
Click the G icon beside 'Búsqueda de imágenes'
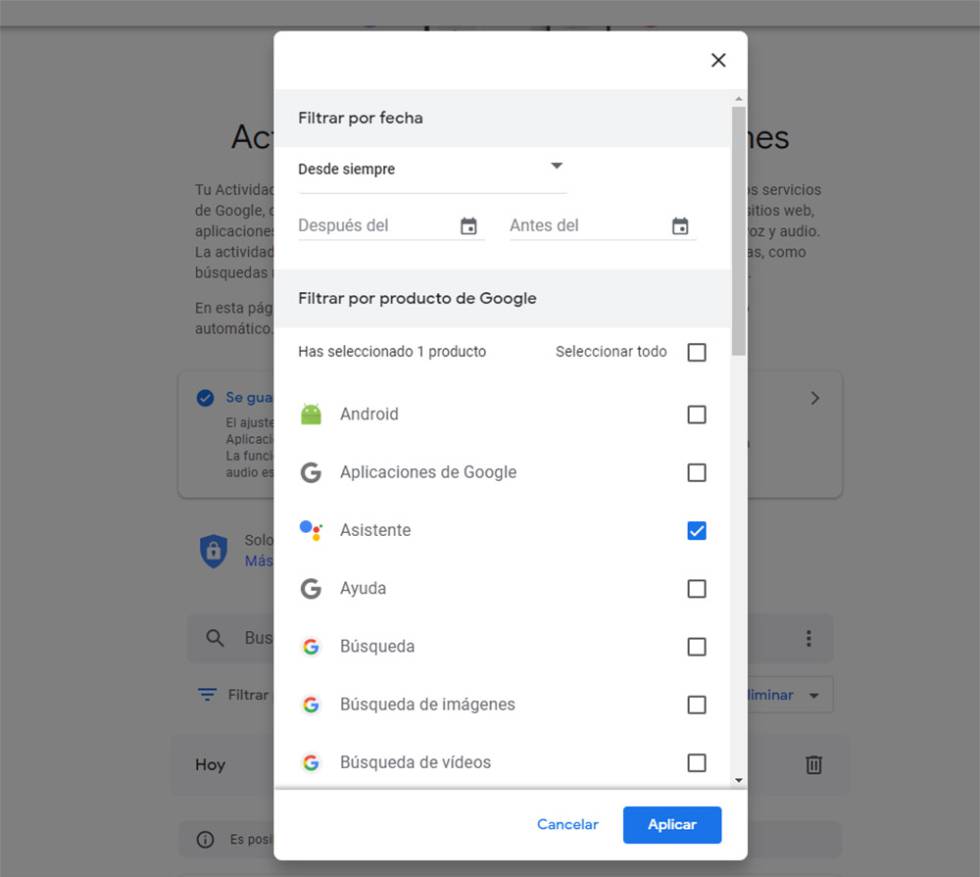pyautogui.click(x=311, y=704)
